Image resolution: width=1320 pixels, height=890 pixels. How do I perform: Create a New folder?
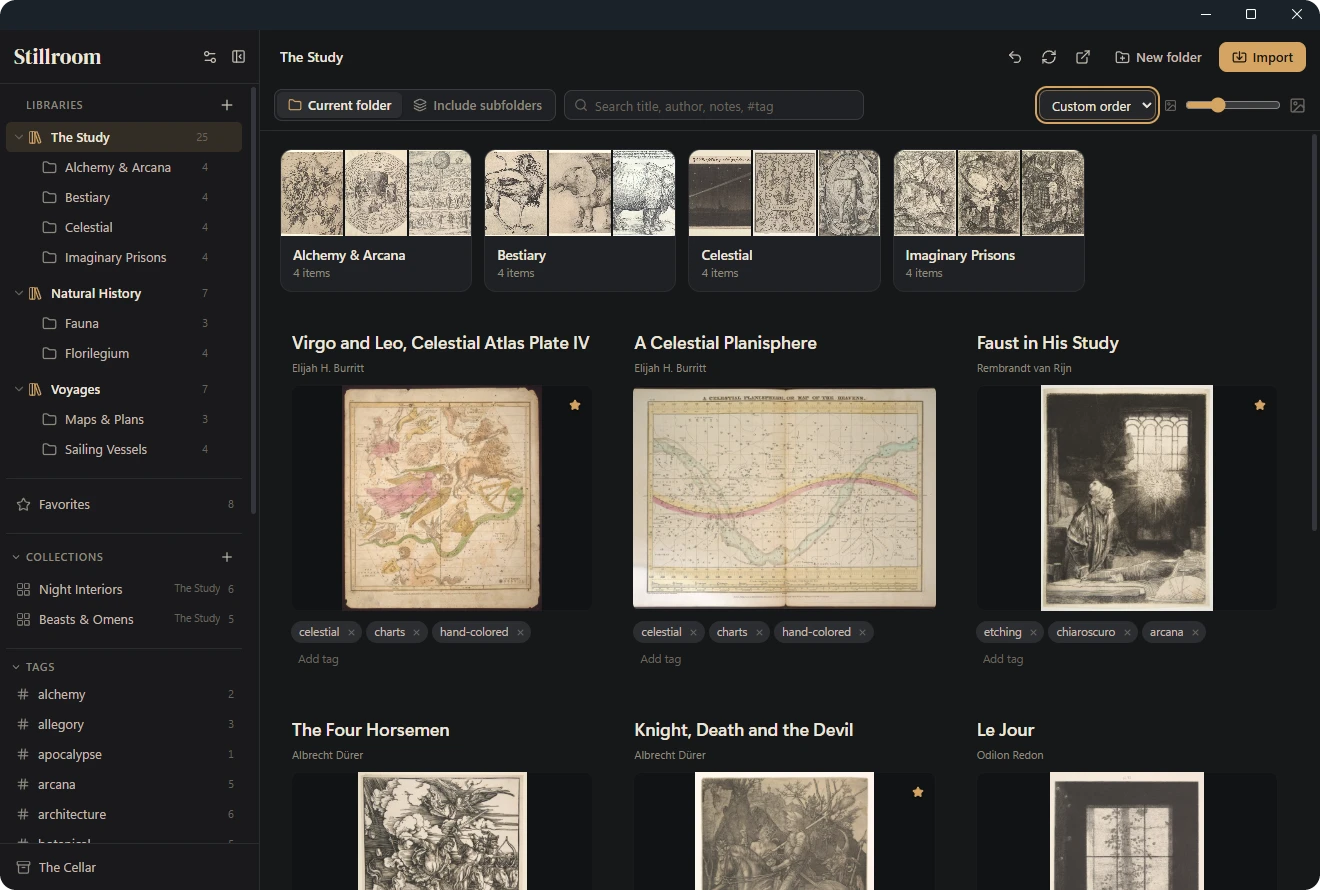point(1158,57)
